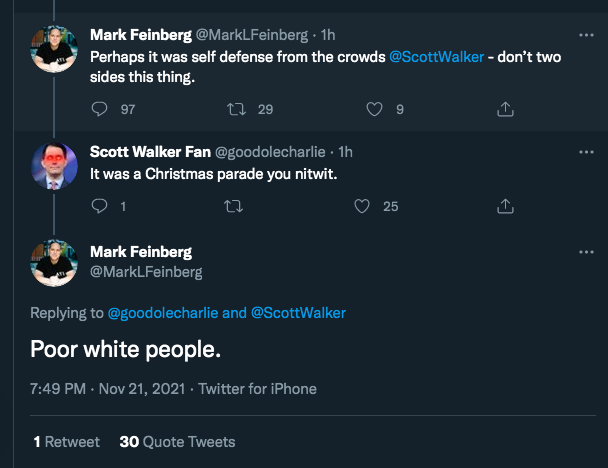The width and height of the screenshot is (608, 468).
Task: View the 30 Quote Tweets
Action: (177, 441)
